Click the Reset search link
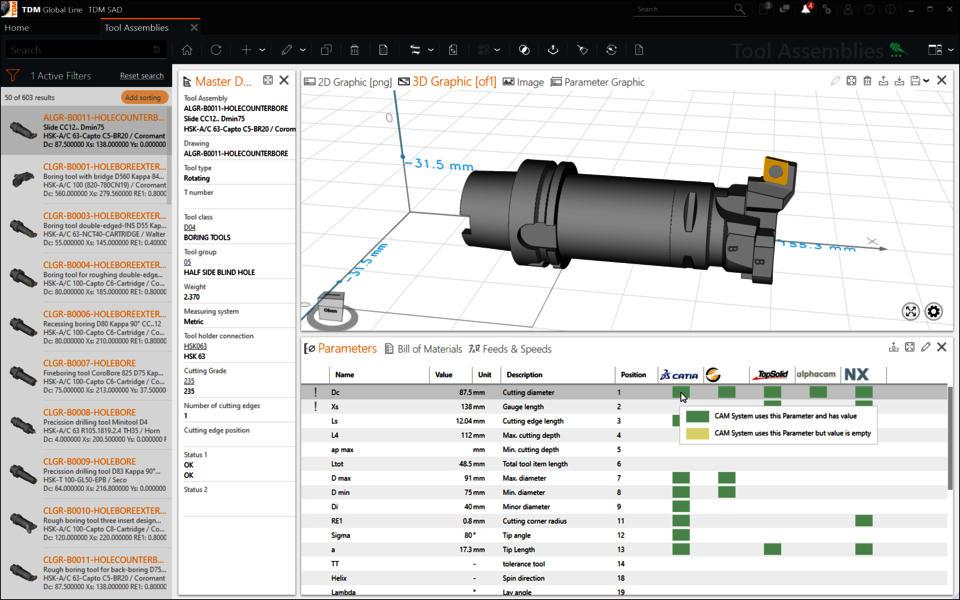The image size is (960, 600). coord(142,76)
